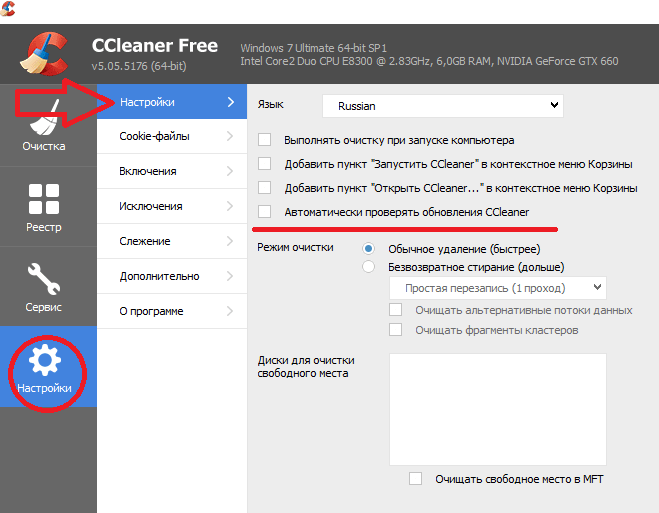Click the small CCleaner title bar icon

pyautogui.click(x=7, y=8)
